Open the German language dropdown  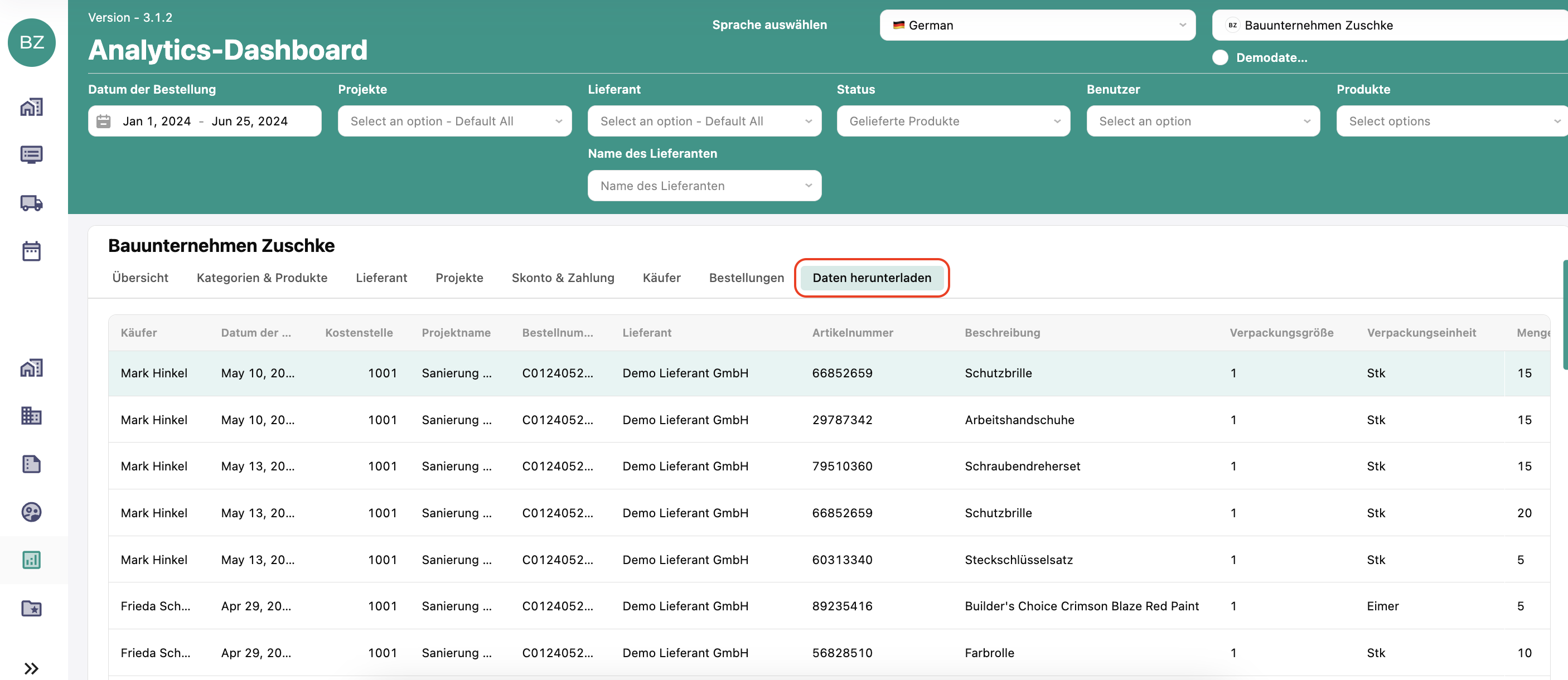pyautogui.click(x=1037, y=25)
